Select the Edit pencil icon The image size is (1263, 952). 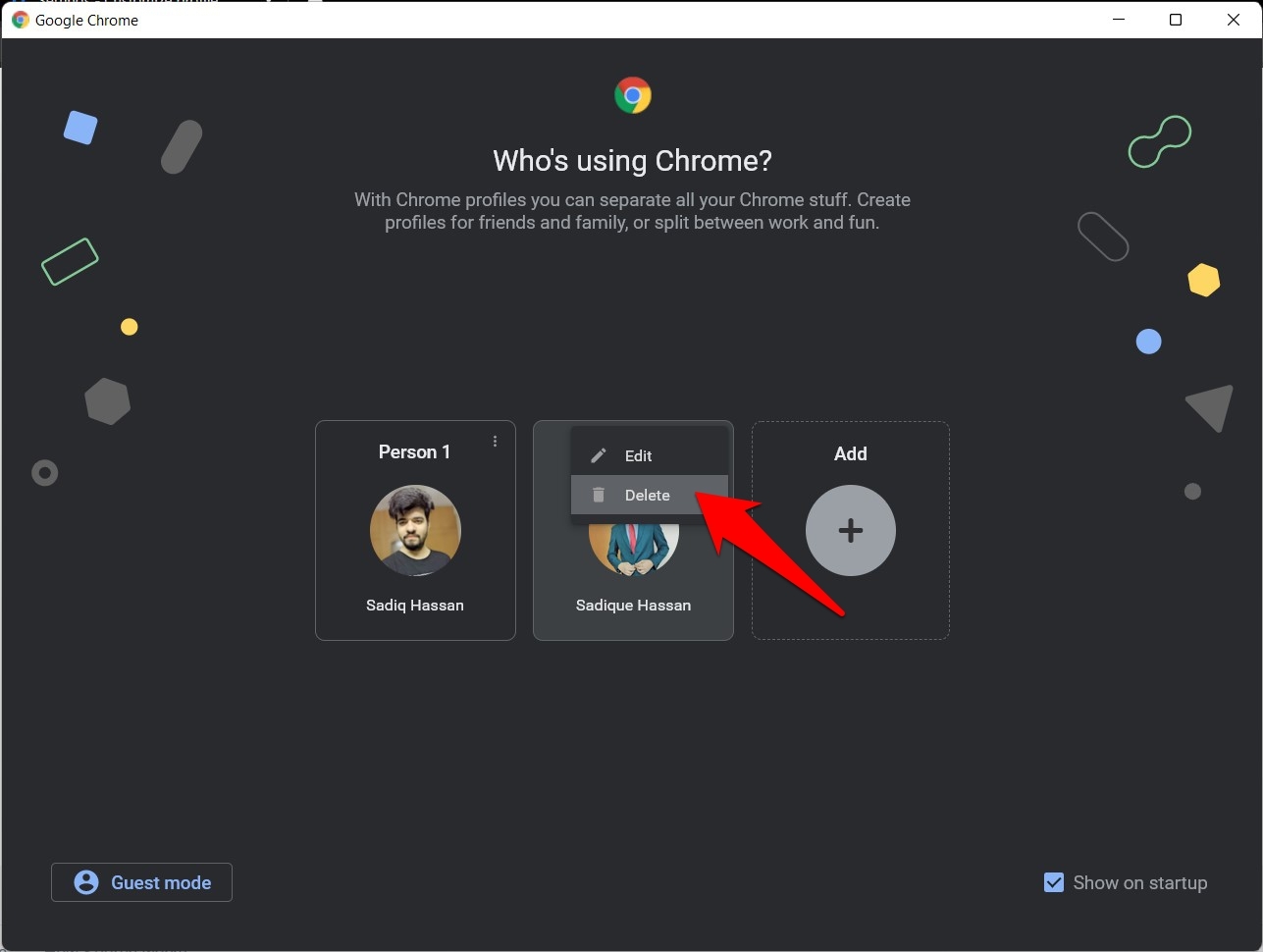click(x=599, y=455)
